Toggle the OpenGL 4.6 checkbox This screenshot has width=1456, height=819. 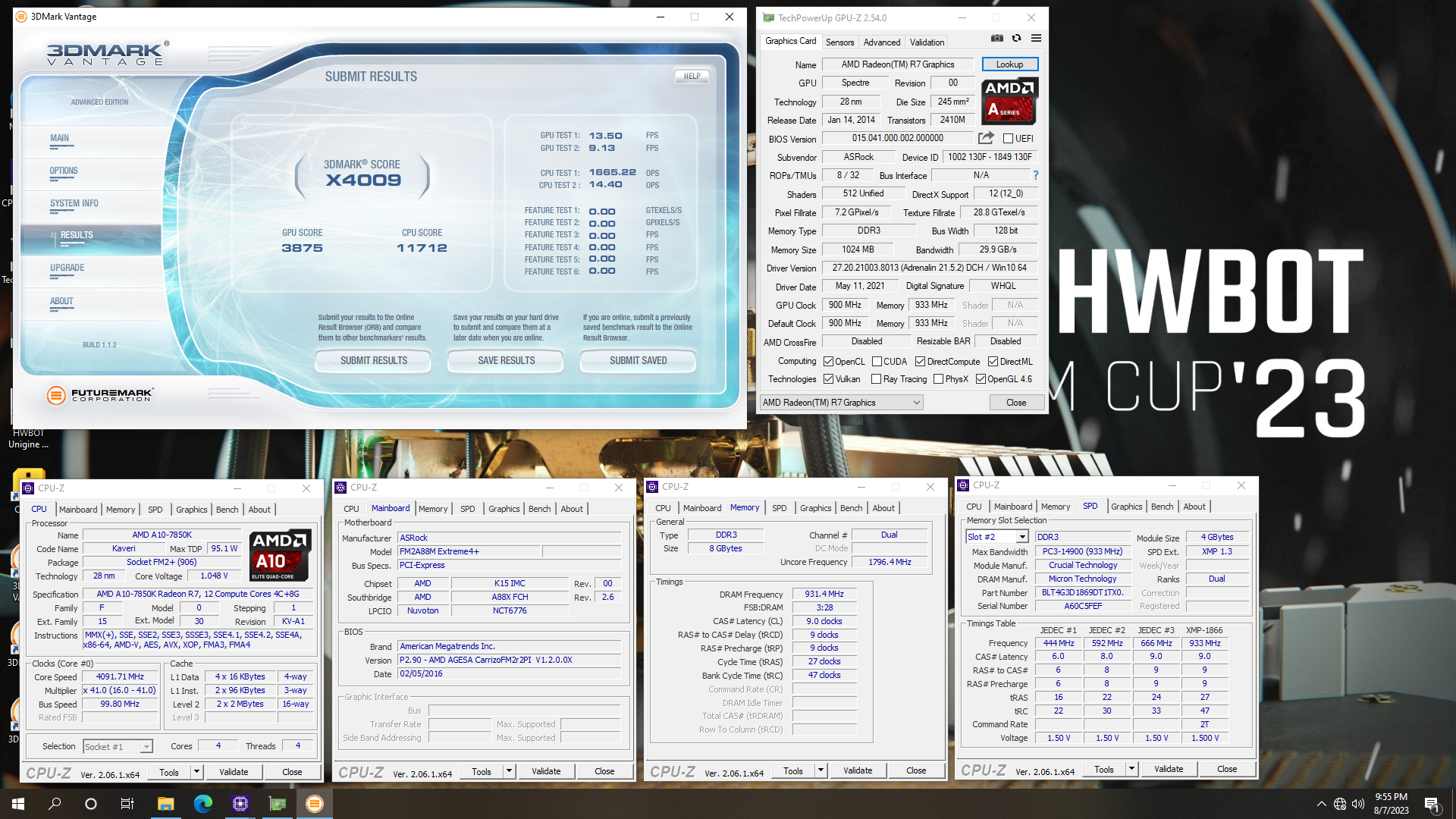981,379
